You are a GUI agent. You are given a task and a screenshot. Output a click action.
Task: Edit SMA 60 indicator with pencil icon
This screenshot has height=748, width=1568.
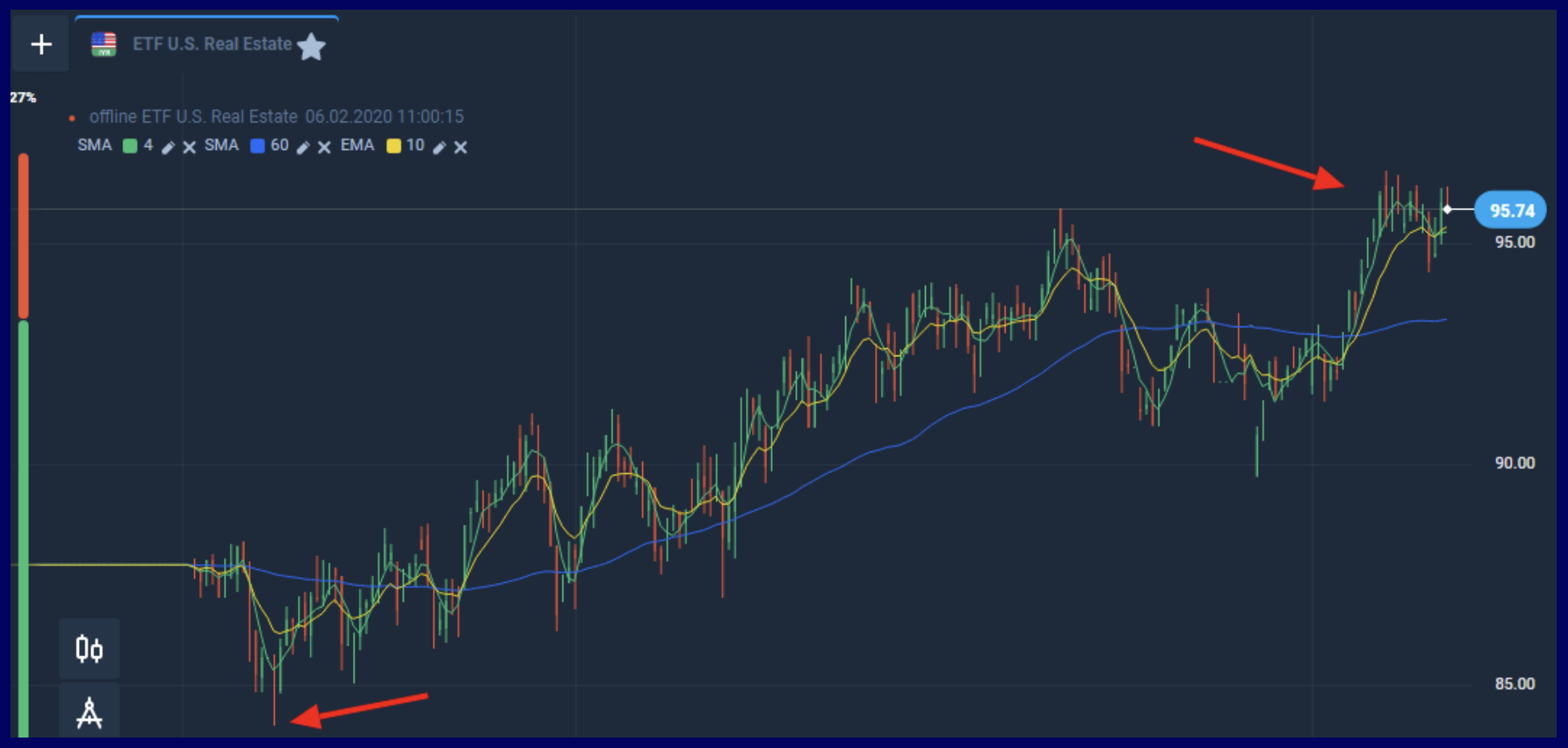(x=303, y=147)
